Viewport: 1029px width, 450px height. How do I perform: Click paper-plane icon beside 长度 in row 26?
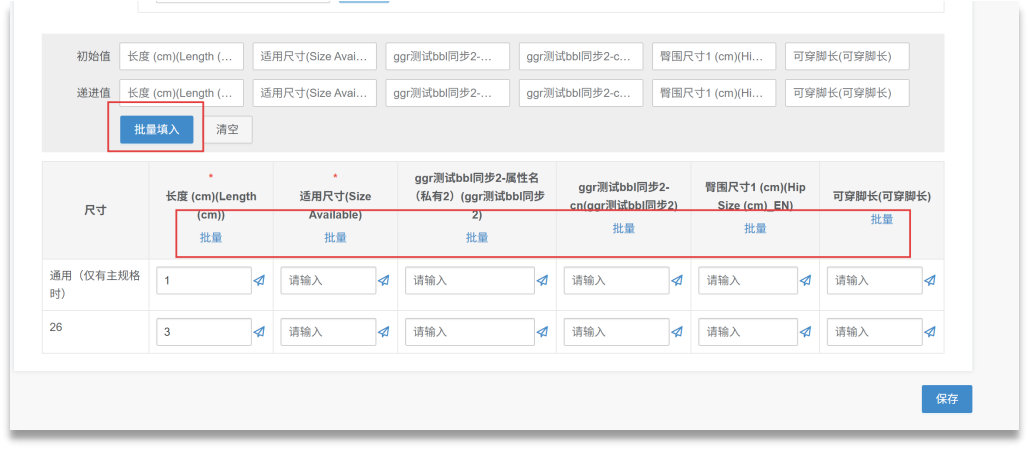(x=259, y=331)
